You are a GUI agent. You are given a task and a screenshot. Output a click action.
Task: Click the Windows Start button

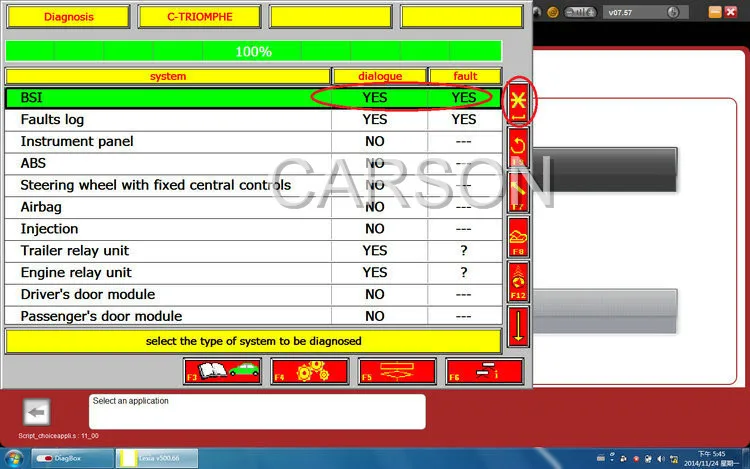coord(14,458)
